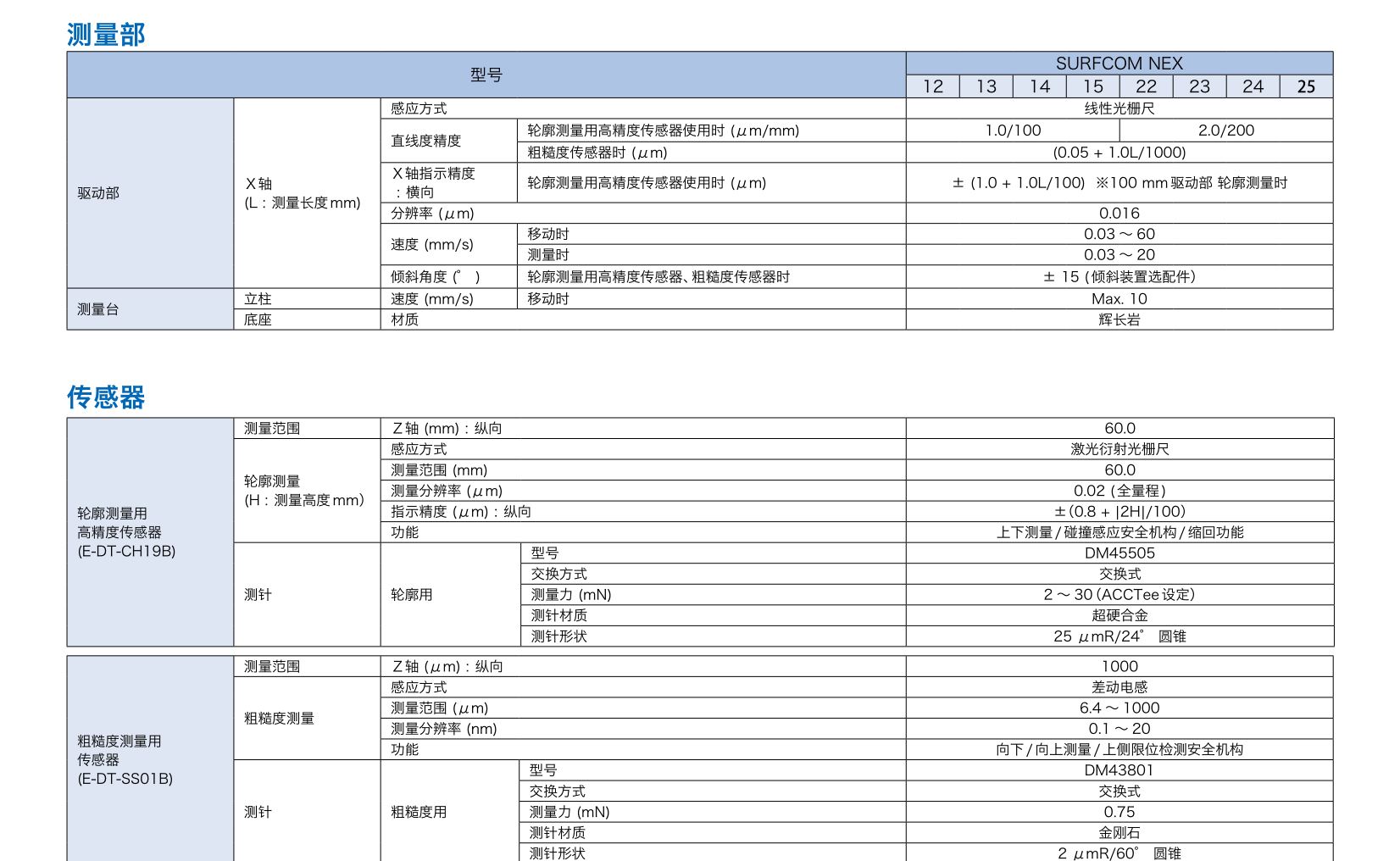Click the 金刚石 stylus material value

[x=1119, y=833]
